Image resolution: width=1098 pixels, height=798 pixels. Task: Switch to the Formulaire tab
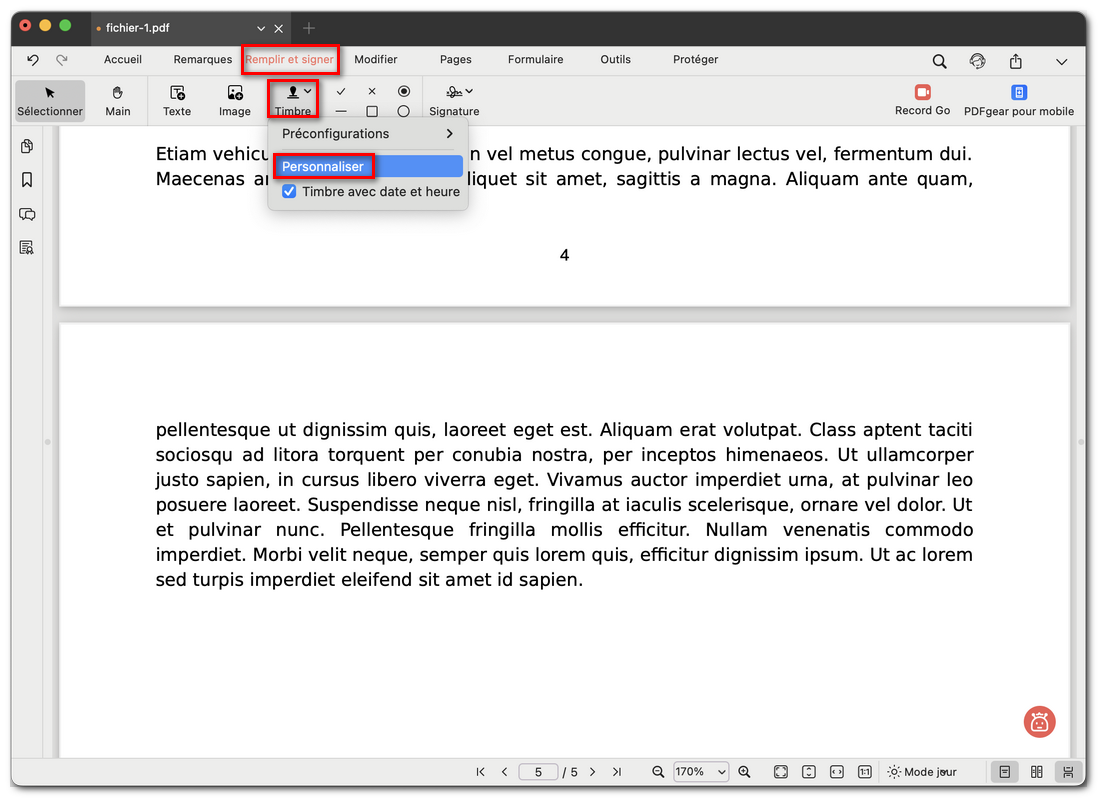[x=535, y=60]
